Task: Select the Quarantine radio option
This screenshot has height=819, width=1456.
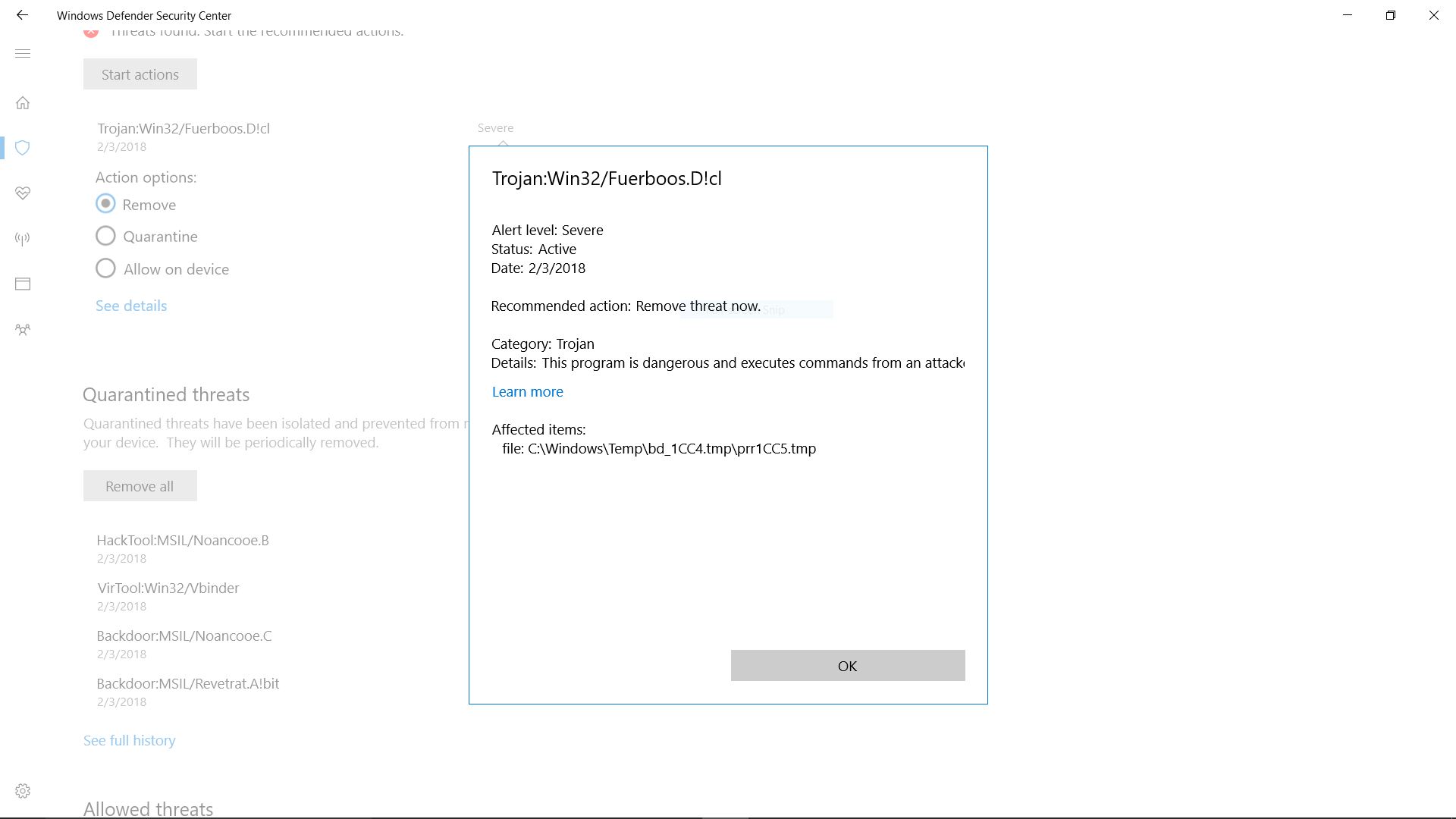Action: (x=106, y=237)
